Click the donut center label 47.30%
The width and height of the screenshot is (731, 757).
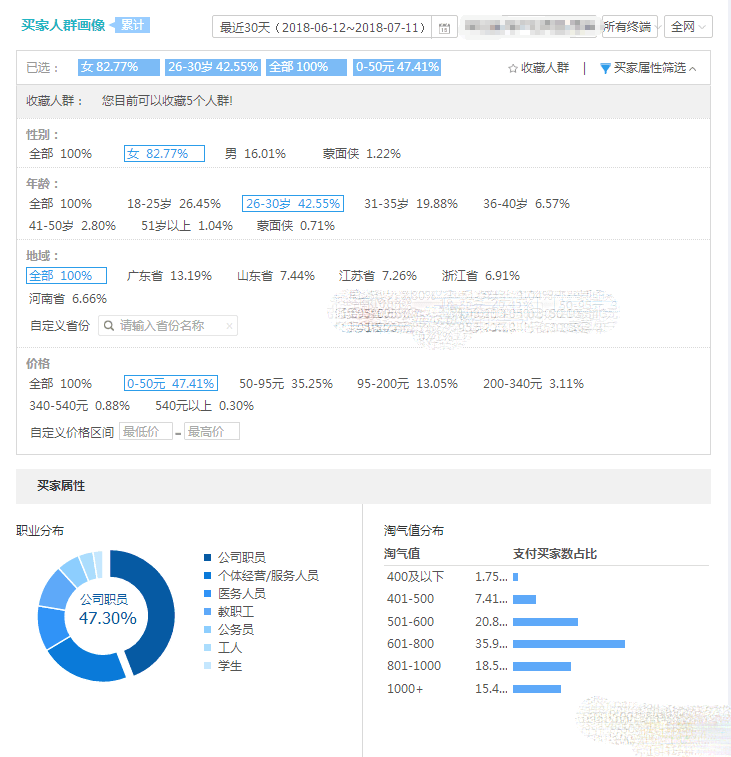tap(108, 618)
